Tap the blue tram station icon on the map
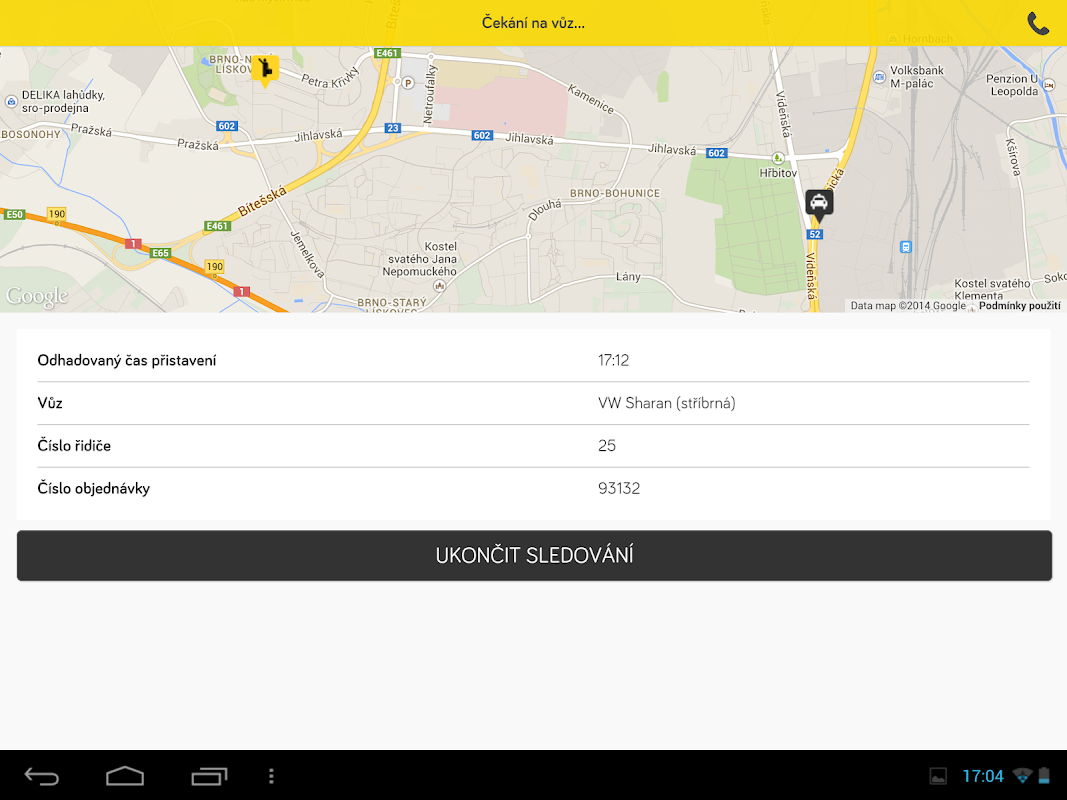Image resolution: width=1067 pixels, height=800 pixels. [906, 247]
